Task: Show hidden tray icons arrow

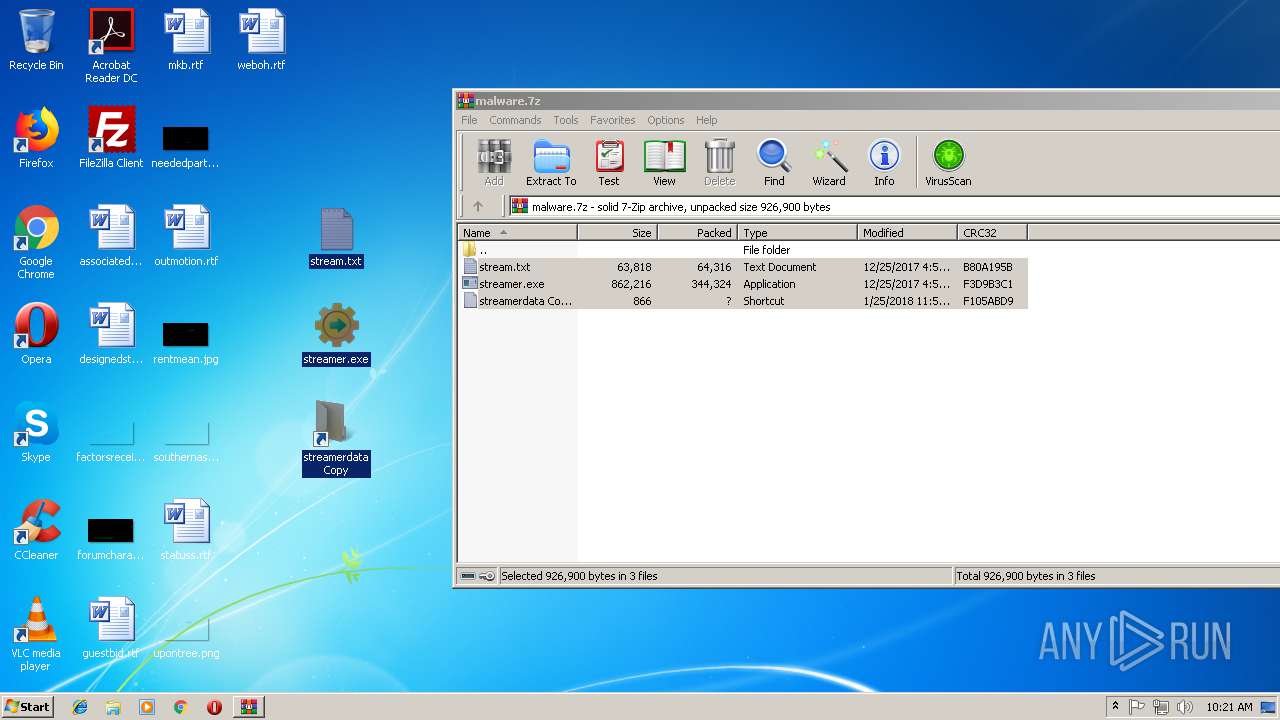Action: tap(1115, 707)
